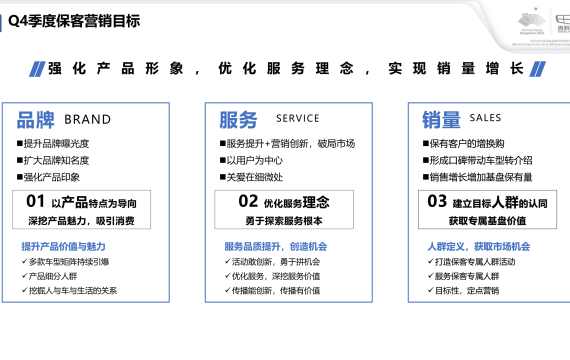The height and width of the screenshot is (360, 570).
Task: Click the 02 优化服务理念 line
Action: click(284, 201)
